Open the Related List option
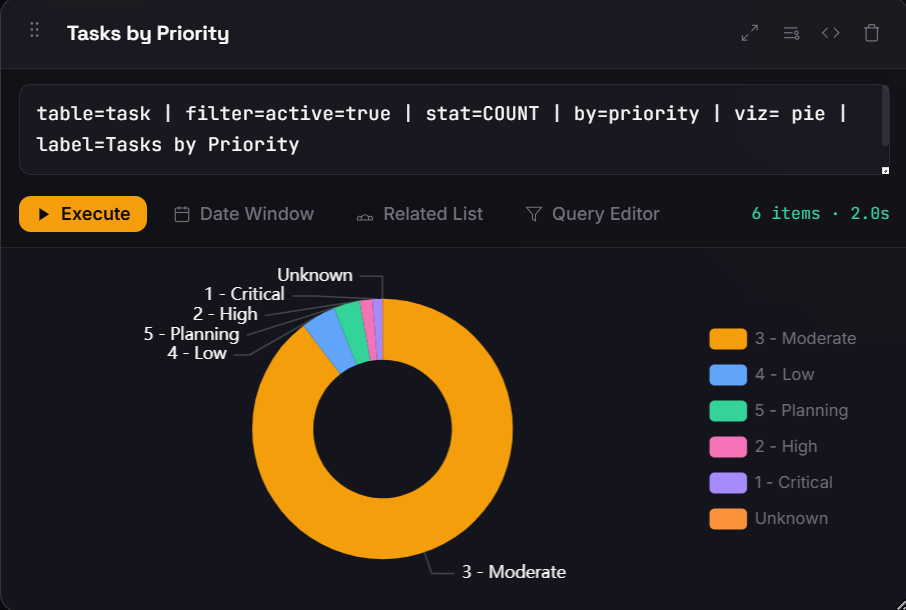Screen dimensions: 906x610 click(x=419, y=214)
